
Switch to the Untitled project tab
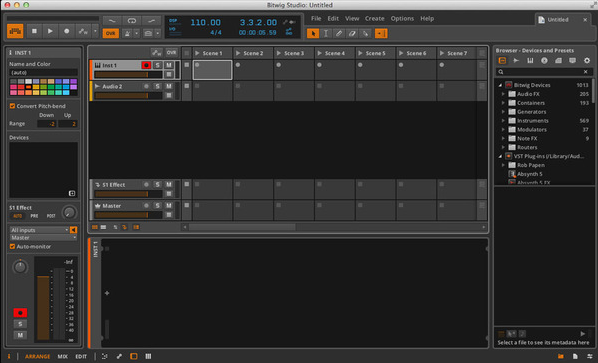[558, 19]
